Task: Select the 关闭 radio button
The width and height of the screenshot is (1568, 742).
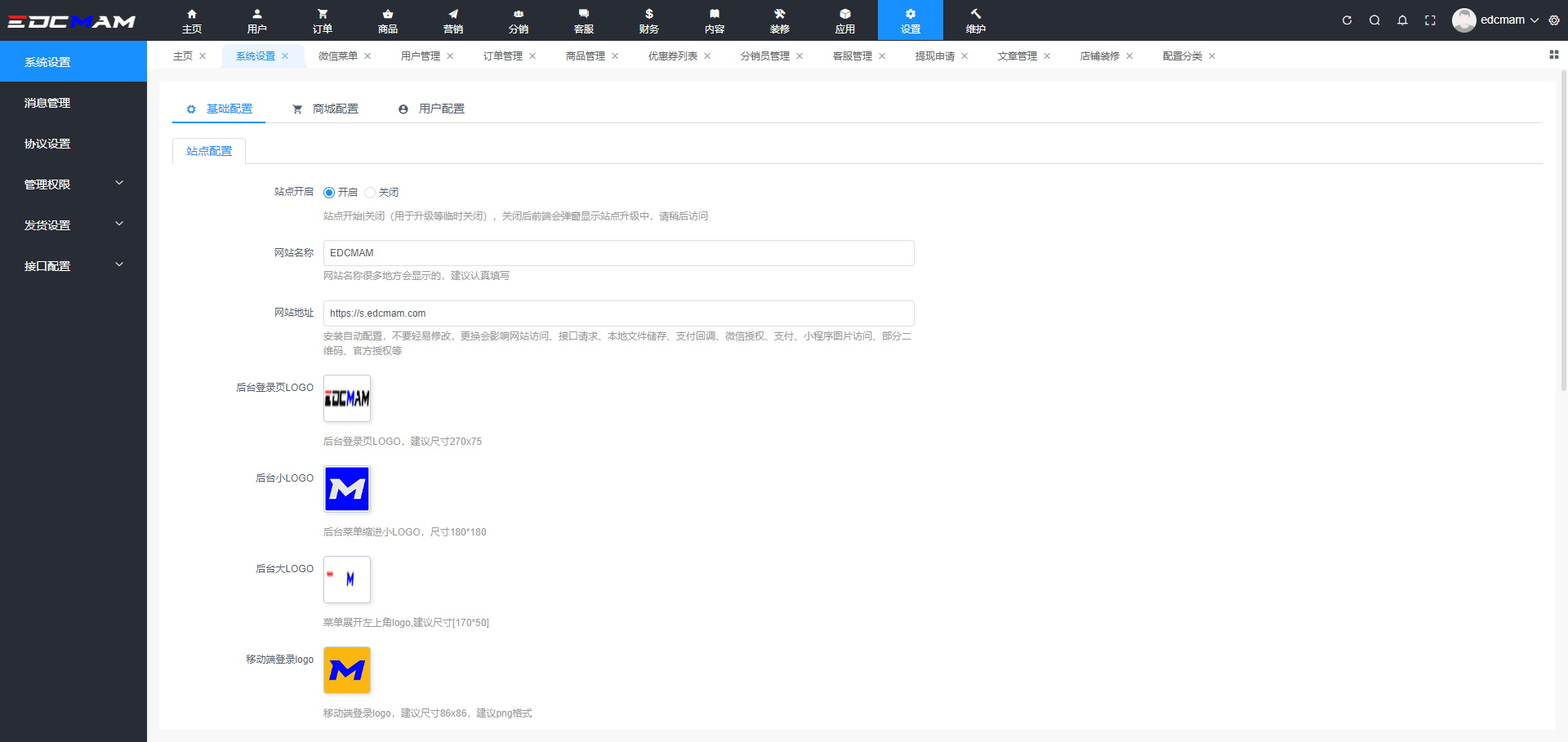Action: 370,193
